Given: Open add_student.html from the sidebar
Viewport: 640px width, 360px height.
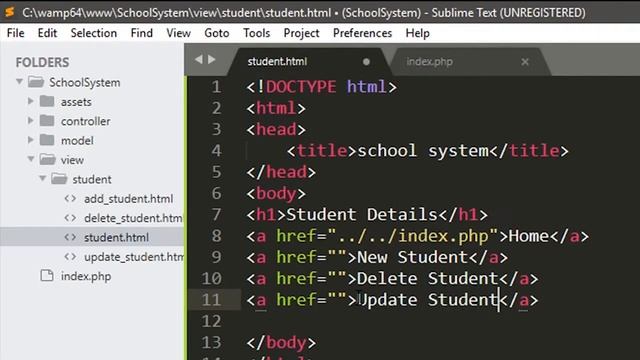Looking at the screenshot, I should pos(129,199).
